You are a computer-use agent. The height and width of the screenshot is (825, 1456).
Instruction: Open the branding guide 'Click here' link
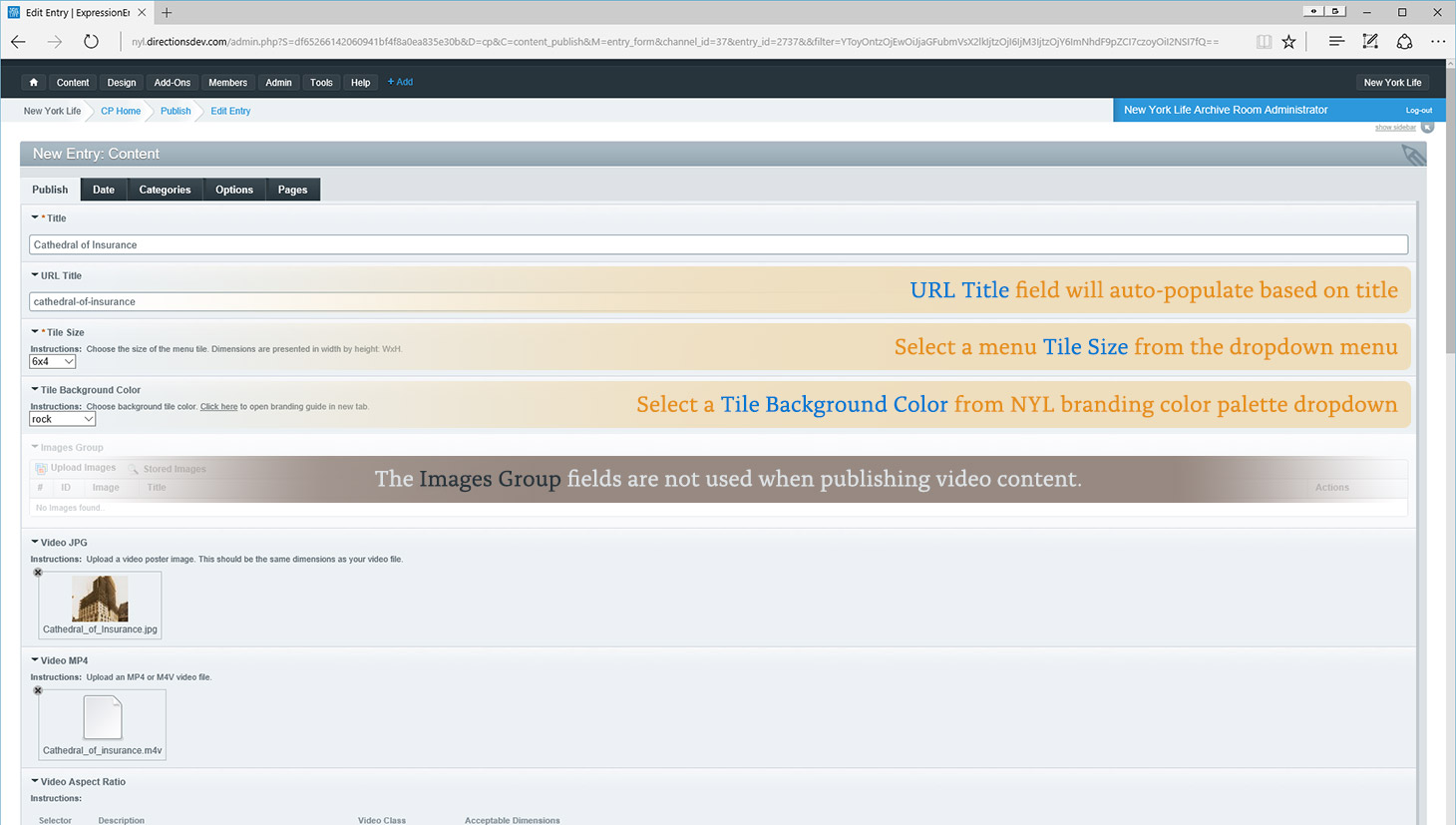[218, 407]
